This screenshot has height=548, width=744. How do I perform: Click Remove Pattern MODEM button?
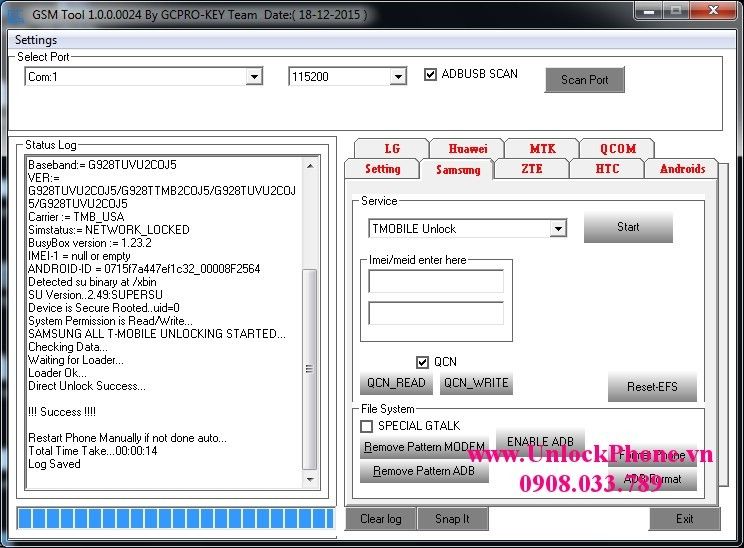(x=424, y=447)
